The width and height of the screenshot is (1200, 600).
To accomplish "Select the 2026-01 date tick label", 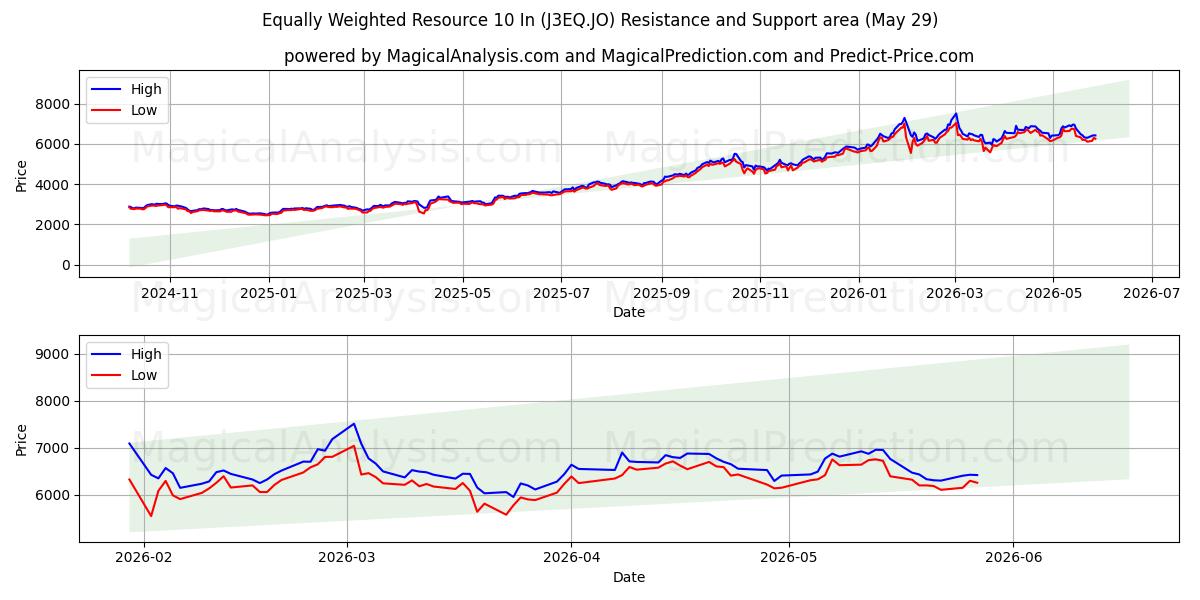I will (x=858, y=292).
